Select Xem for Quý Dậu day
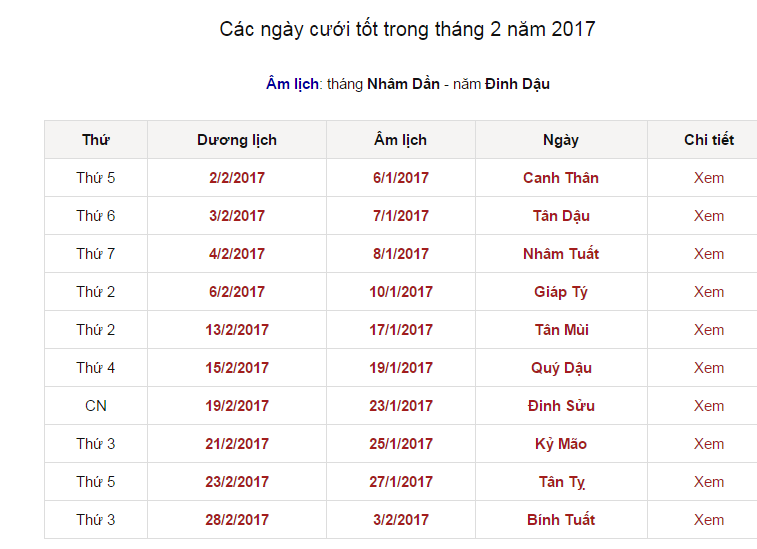Image resolution: width=757 pixels, height=549 pixels. [x=709, y=368]
